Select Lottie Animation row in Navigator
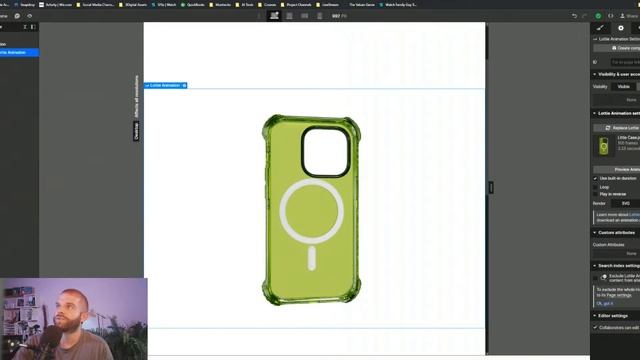The image size is (640, 360). coord(19,52)
